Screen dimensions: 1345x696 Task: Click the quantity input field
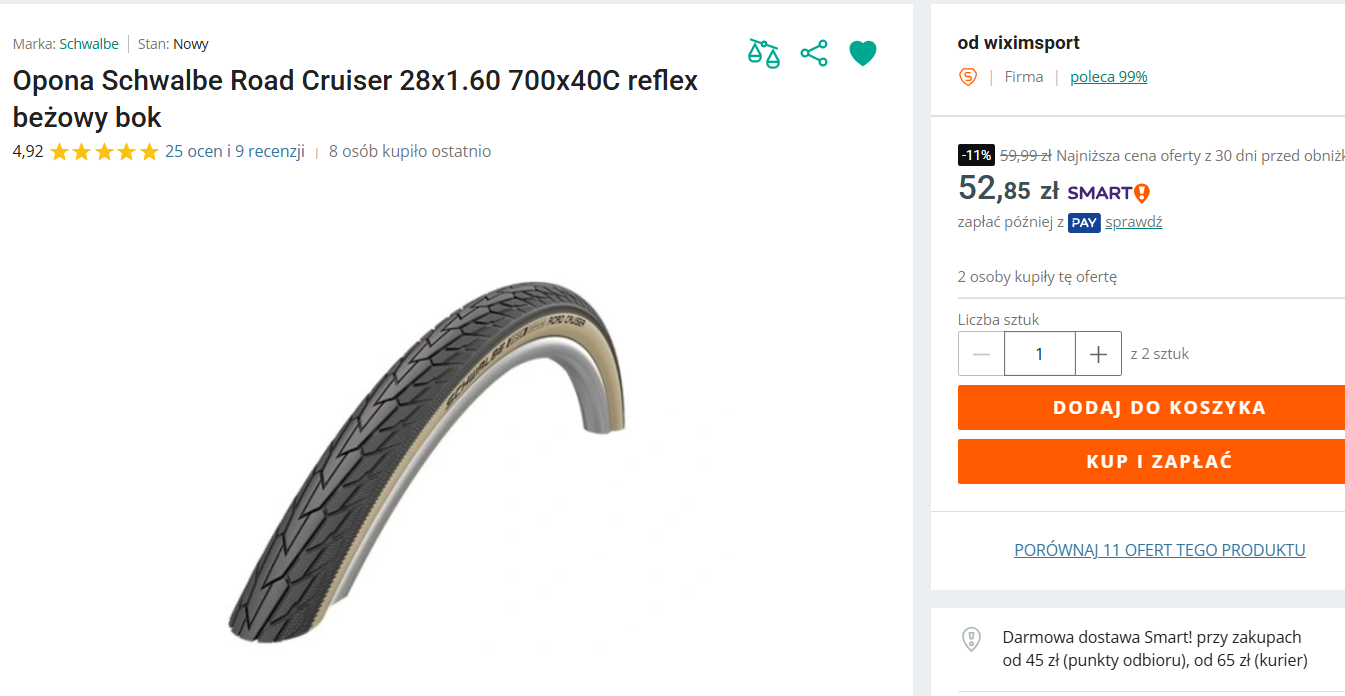pos(1040,354)
